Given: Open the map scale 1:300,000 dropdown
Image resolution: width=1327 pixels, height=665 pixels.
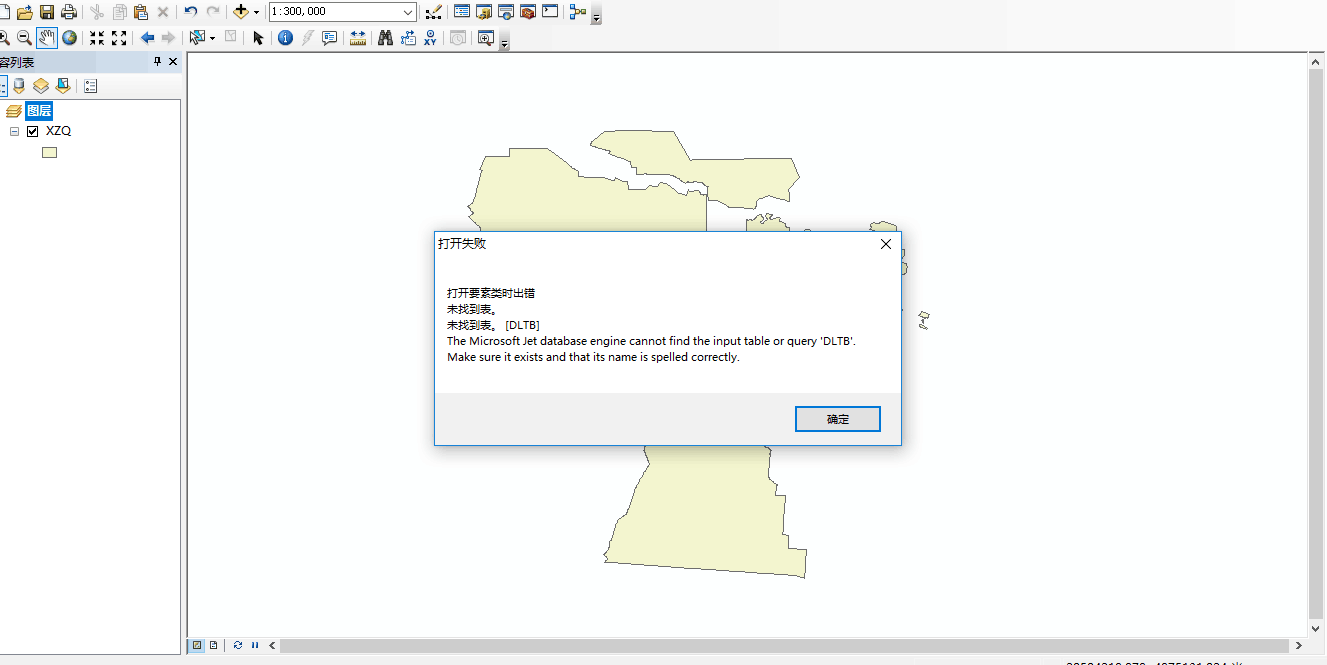Looking at the screenshot, I should point(408,12).
